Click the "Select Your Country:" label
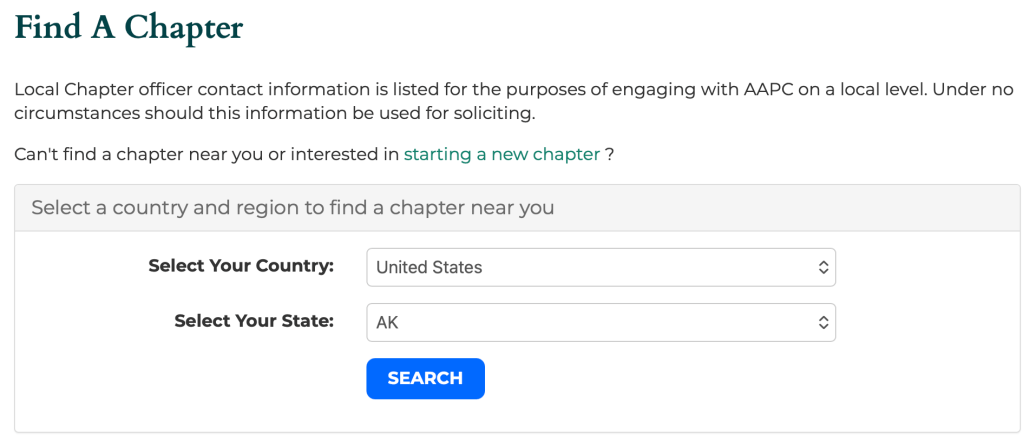 [241, 266]
